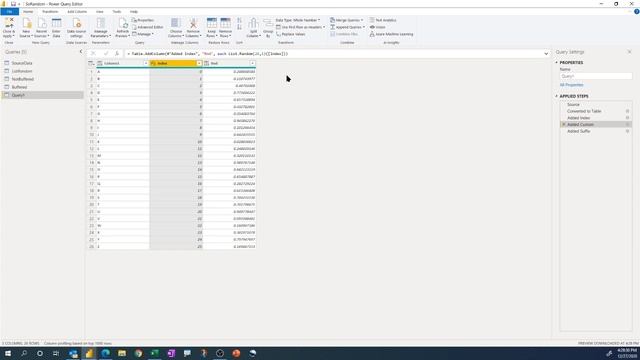Open Text Analytics AI insight
The image size is (640, 360).
click(x=383, y=20)
